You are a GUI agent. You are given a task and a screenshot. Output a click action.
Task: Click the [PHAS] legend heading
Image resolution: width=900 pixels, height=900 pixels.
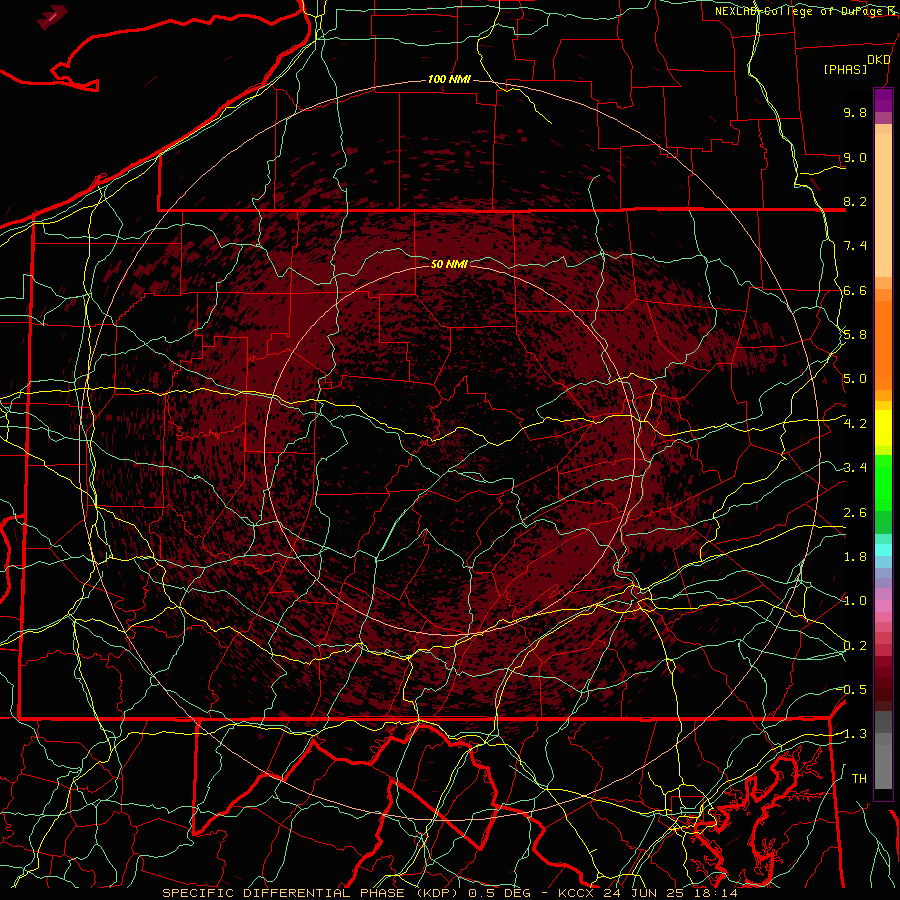(x=845, y=70)
